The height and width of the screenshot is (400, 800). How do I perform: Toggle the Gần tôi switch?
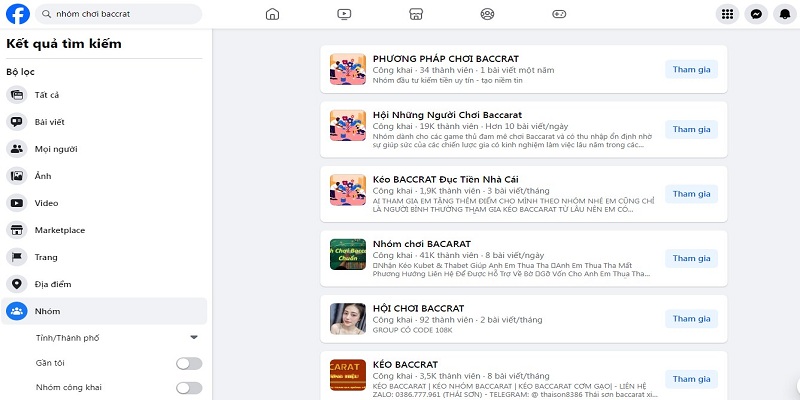point(189,363)
